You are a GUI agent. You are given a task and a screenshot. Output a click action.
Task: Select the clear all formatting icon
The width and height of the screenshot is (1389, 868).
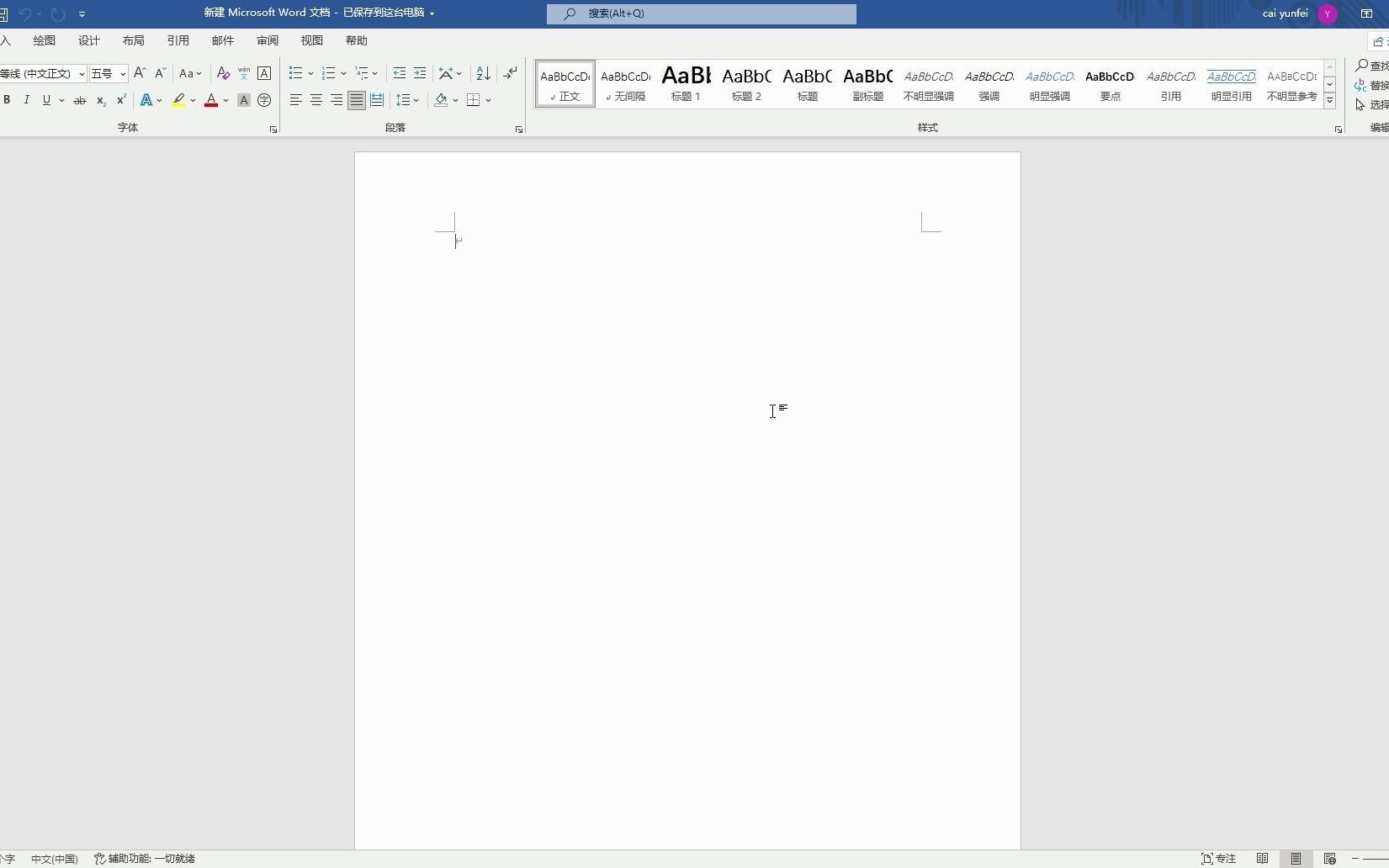[x=222, y=73]
